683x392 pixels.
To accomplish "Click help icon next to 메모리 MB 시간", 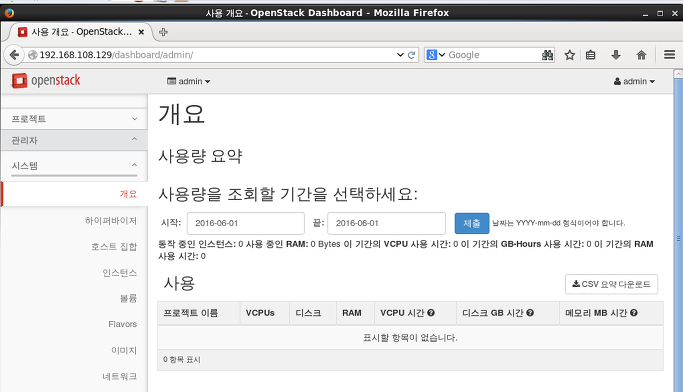I will [634, 313].
